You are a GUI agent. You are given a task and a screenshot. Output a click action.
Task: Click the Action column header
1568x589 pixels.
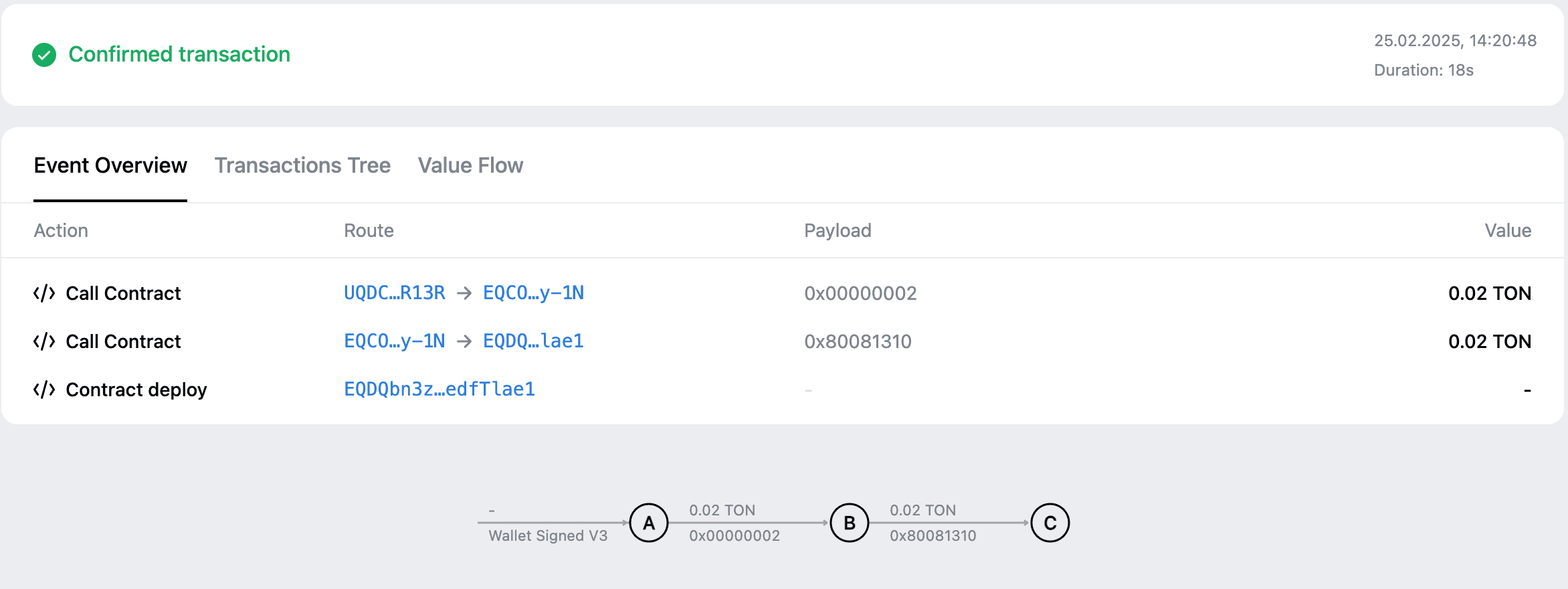coord(61,230)
